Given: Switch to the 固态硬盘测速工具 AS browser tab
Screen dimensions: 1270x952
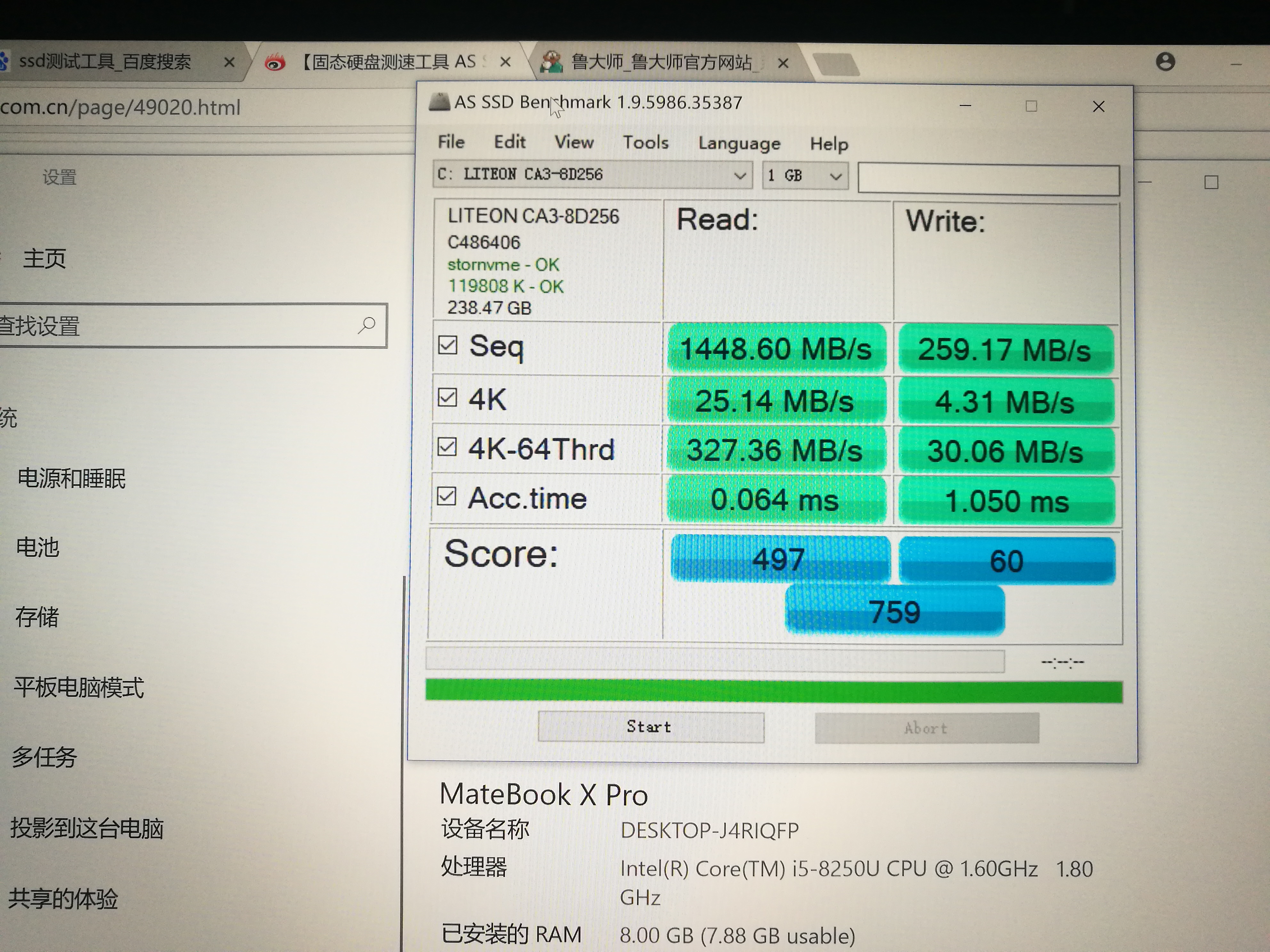Looking at the screenshot, I should [388, 61].
